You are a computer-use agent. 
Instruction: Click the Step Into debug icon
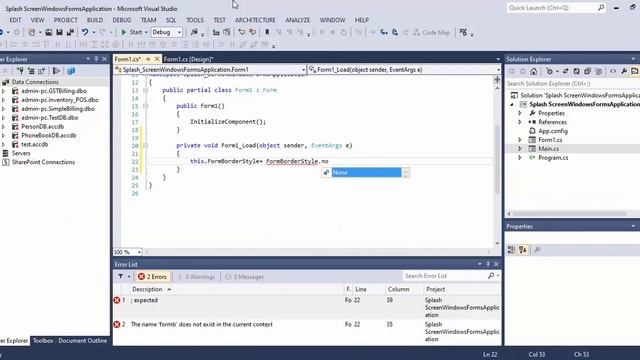click(x=384, y=32)
